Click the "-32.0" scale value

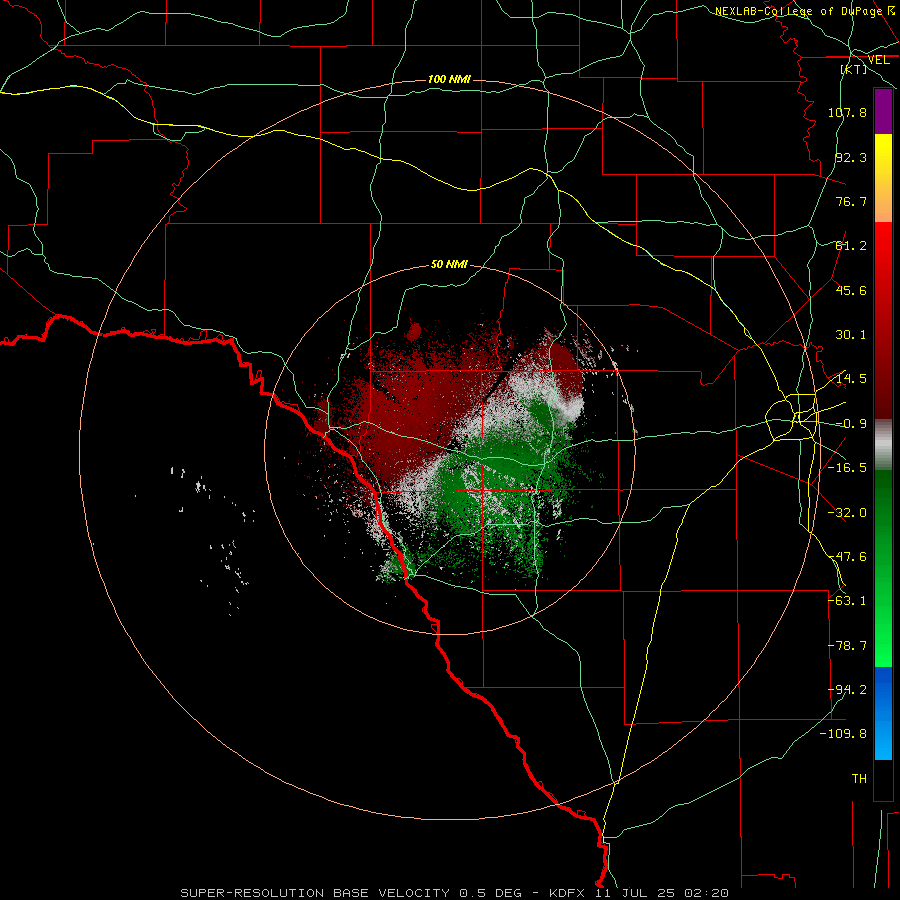pos(847,513)
